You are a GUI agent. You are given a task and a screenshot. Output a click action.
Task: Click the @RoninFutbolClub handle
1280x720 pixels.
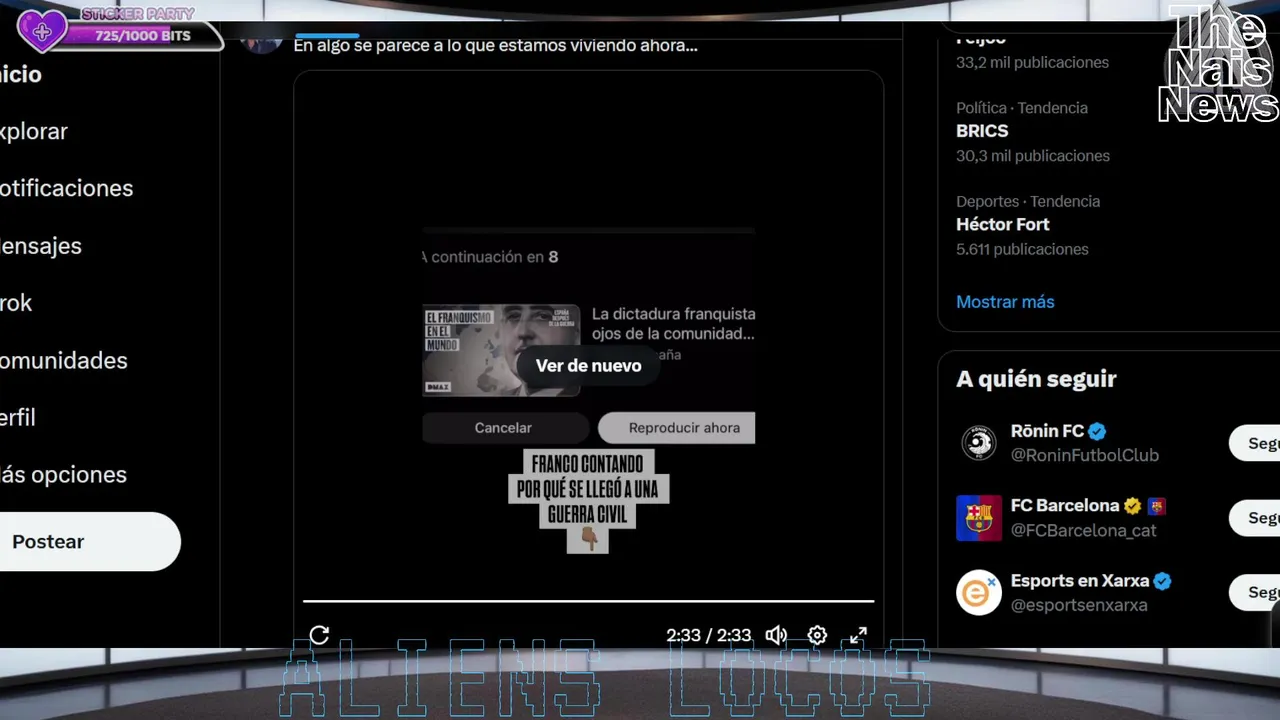1084,455
